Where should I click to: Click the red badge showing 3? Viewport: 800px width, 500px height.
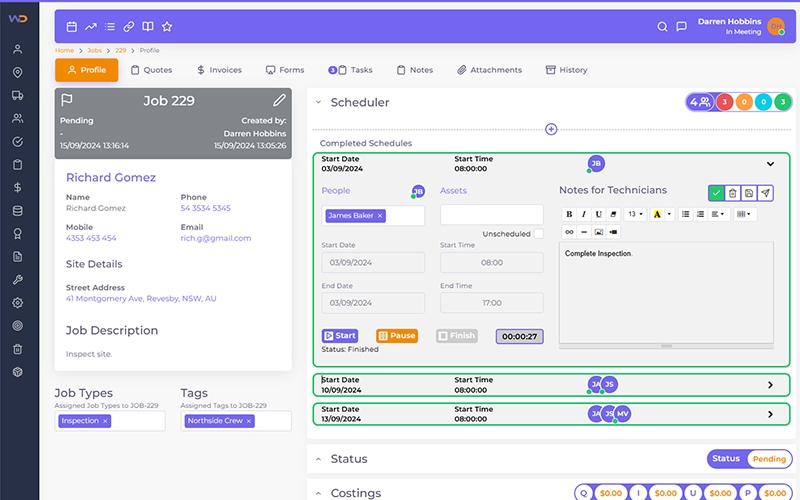[724, 102]
